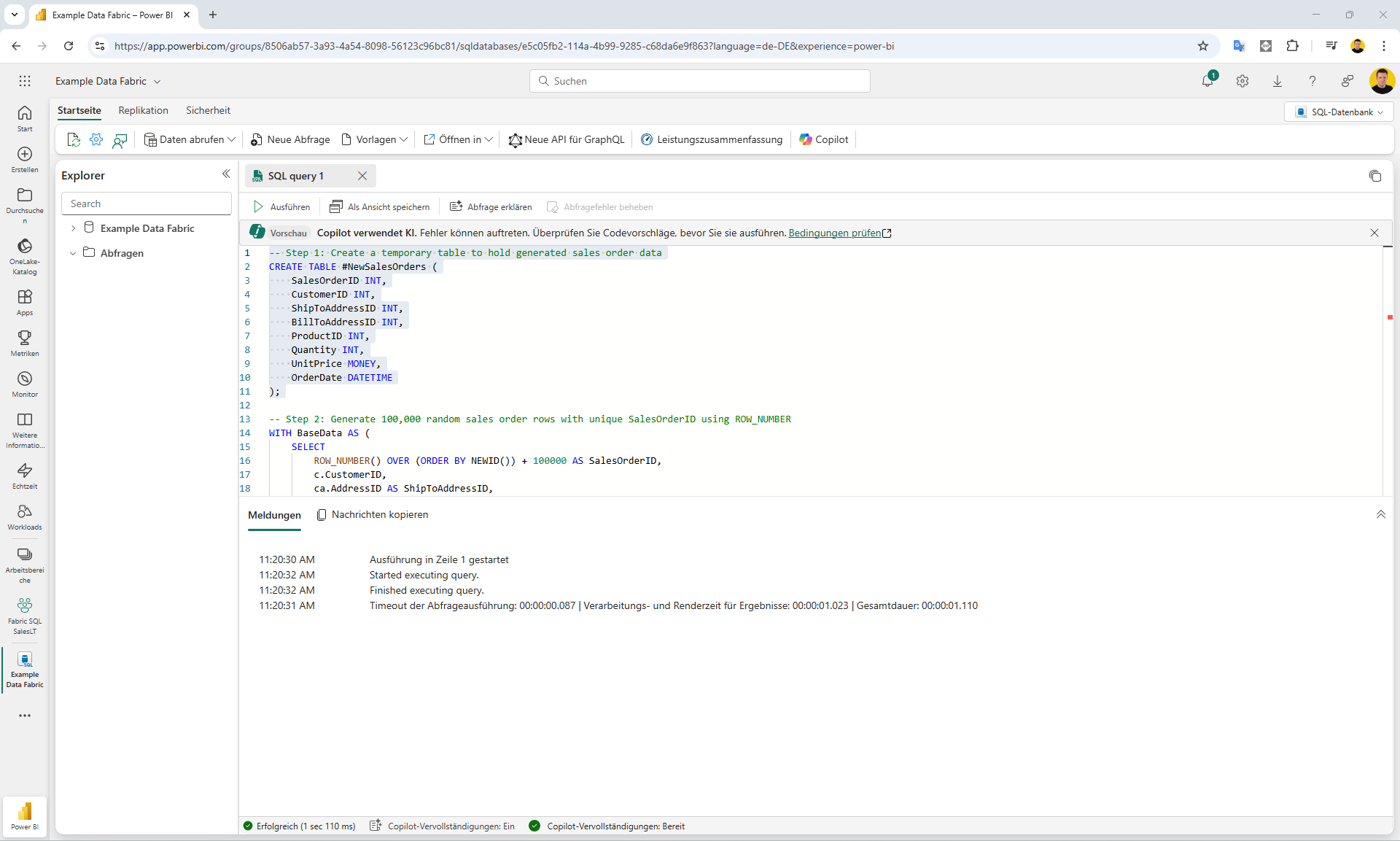Open the SQL-Datenbank switcher dropdown
1400x841 pixels.
click(1339, 112)
